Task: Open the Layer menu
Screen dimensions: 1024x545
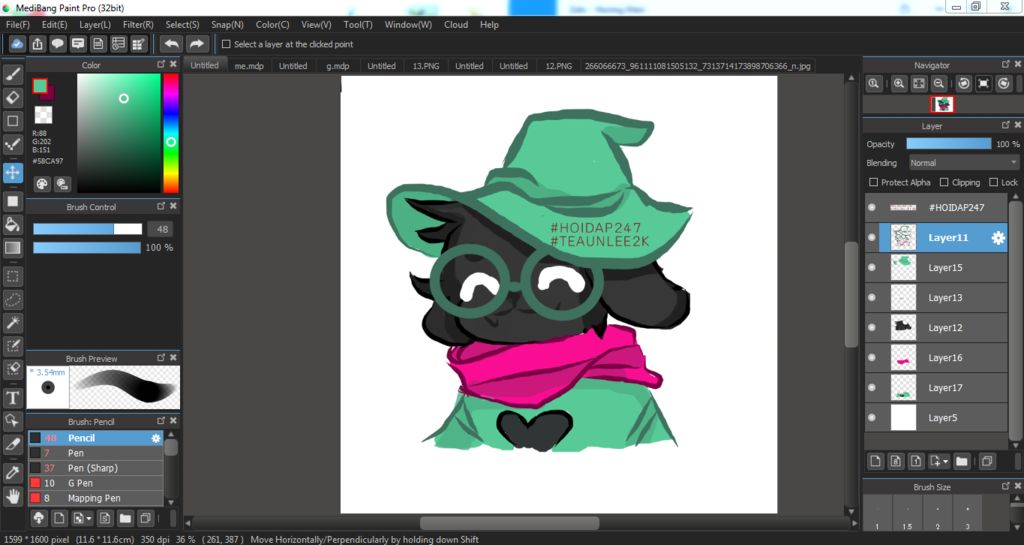Action: (x=95, y=25)
